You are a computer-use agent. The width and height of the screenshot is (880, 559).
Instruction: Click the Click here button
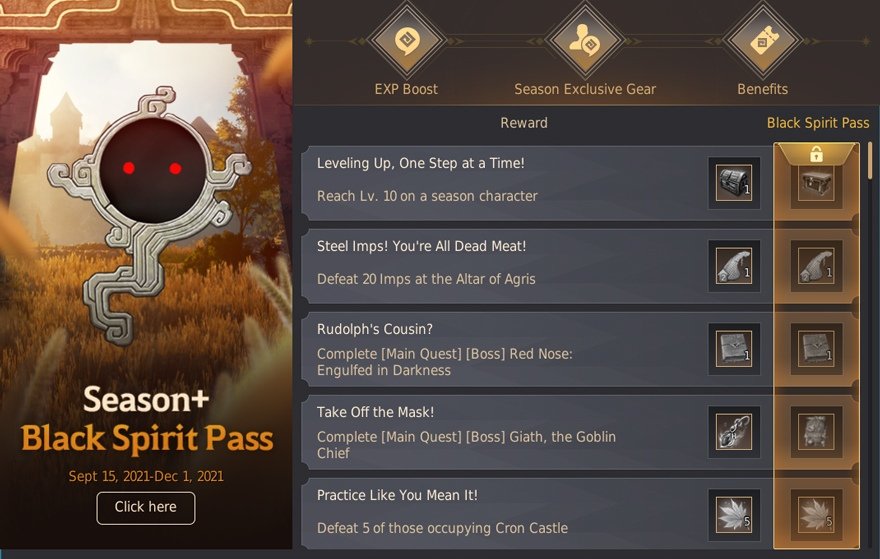pyautogui.click(x=146, y=508)
